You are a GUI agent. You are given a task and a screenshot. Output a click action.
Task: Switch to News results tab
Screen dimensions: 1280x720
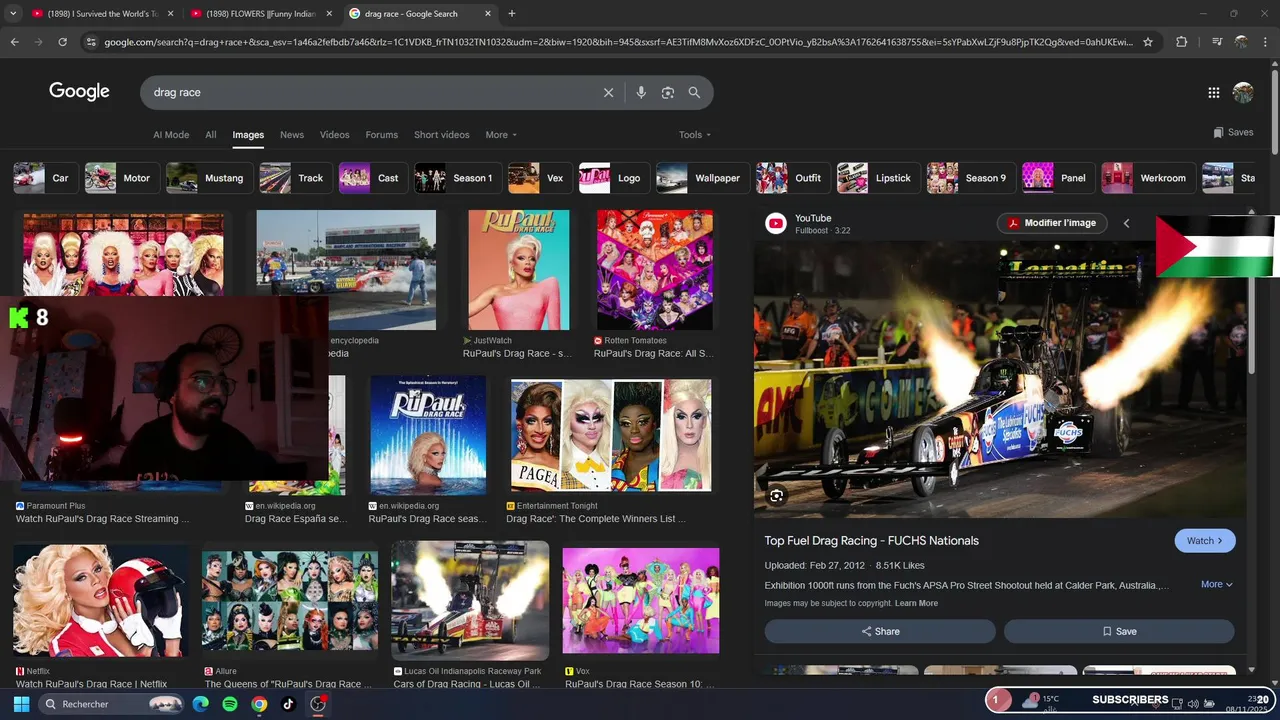[x=292, y=135]
